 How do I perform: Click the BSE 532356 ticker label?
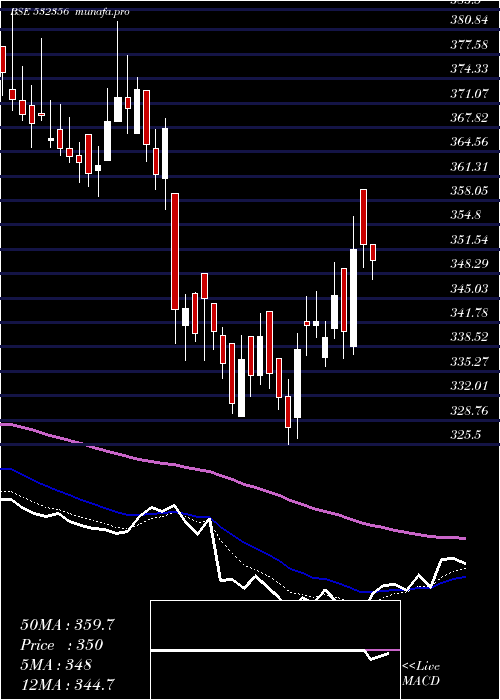point(40,12)
